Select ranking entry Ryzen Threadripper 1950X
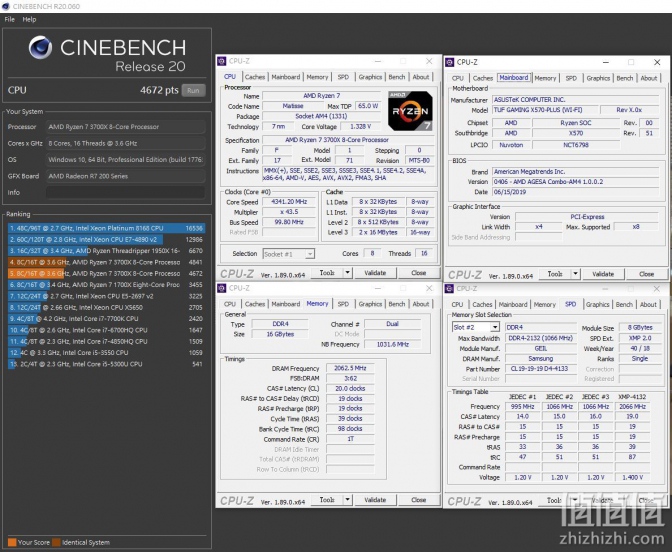This screenshot has height=552, width=672. point(106,251)
